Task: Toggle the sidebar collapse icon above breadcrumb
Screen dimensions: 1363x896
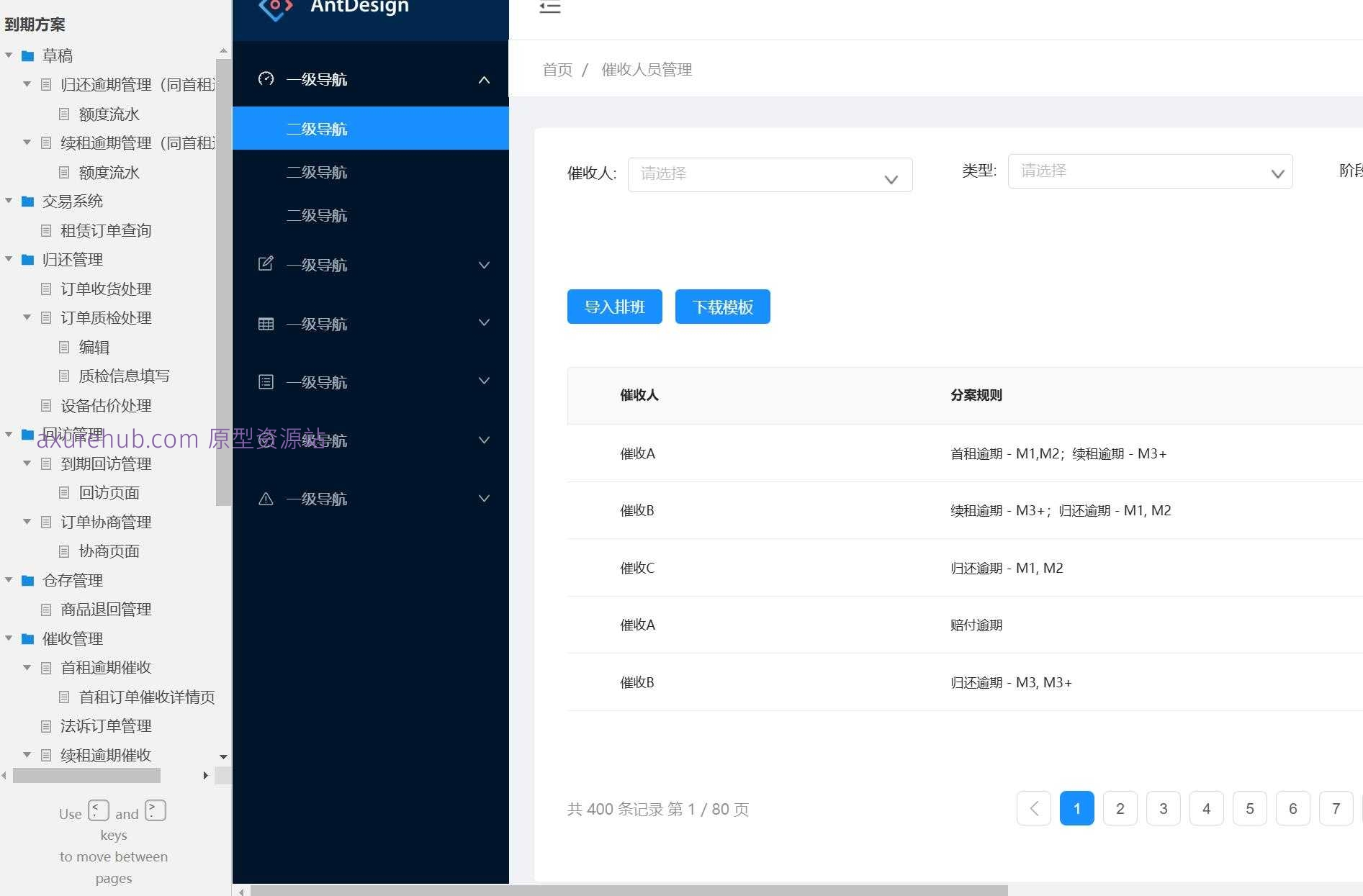Action: coord(549,8)
